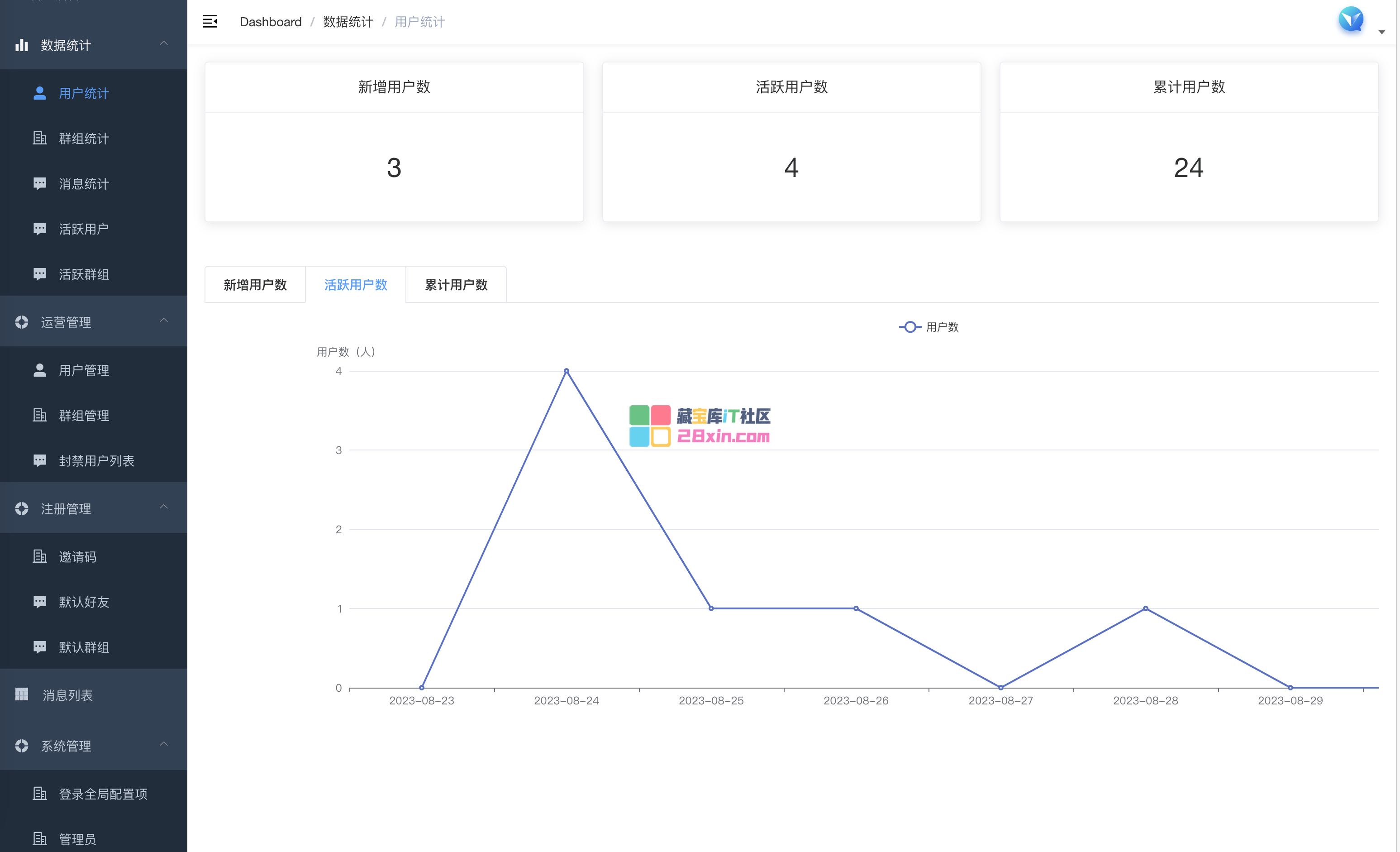This screenshot has width=1400, height=852.
Task: Open 封禁用户列表 in sidebar
Action: [x=96, y=460]
